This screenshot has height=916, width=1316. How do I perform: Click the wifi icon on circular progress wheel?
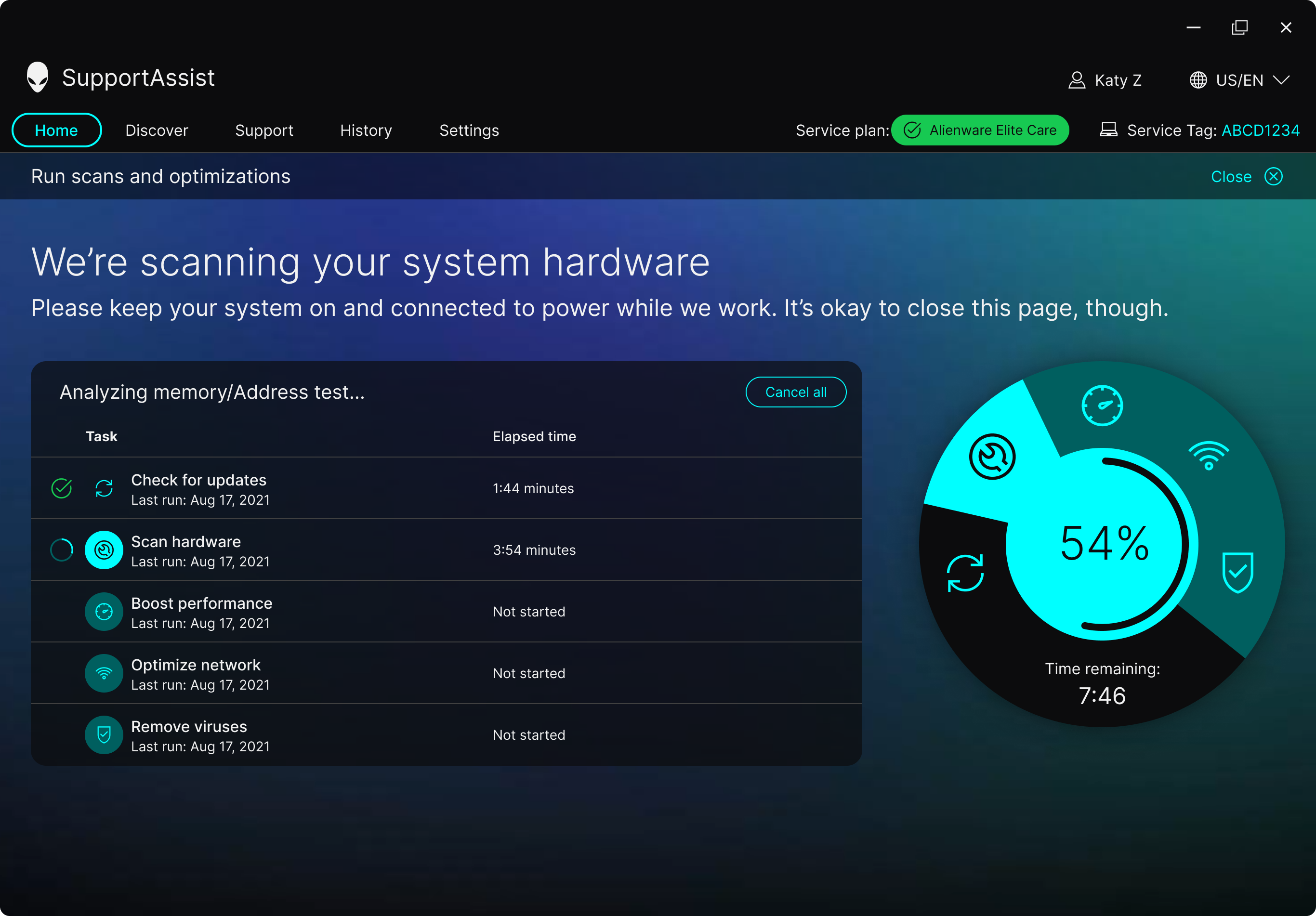1208,456
